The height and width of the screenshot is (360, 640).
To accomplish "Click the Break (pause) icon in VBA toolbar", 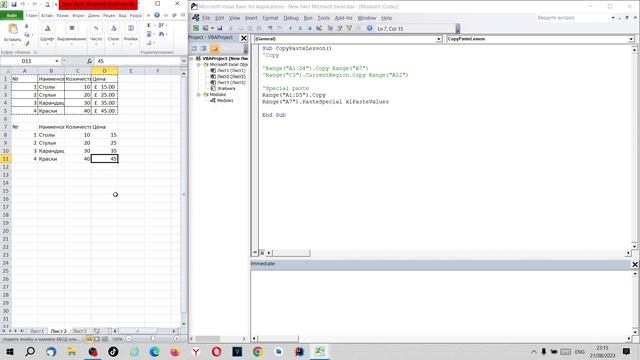I will tap(300, 28).
